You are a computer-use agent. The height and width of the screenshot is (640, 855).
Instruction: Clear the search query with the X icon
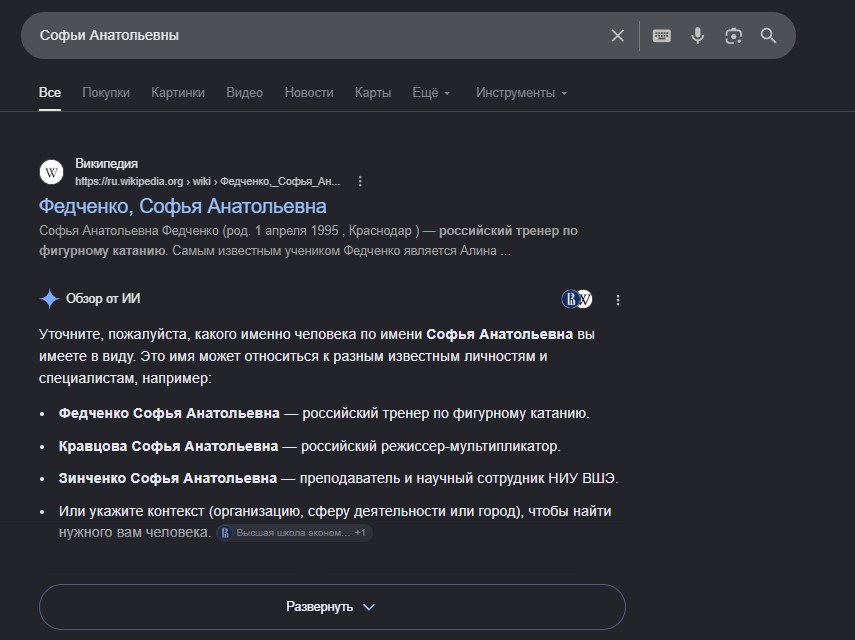click(x=617, y=36)
